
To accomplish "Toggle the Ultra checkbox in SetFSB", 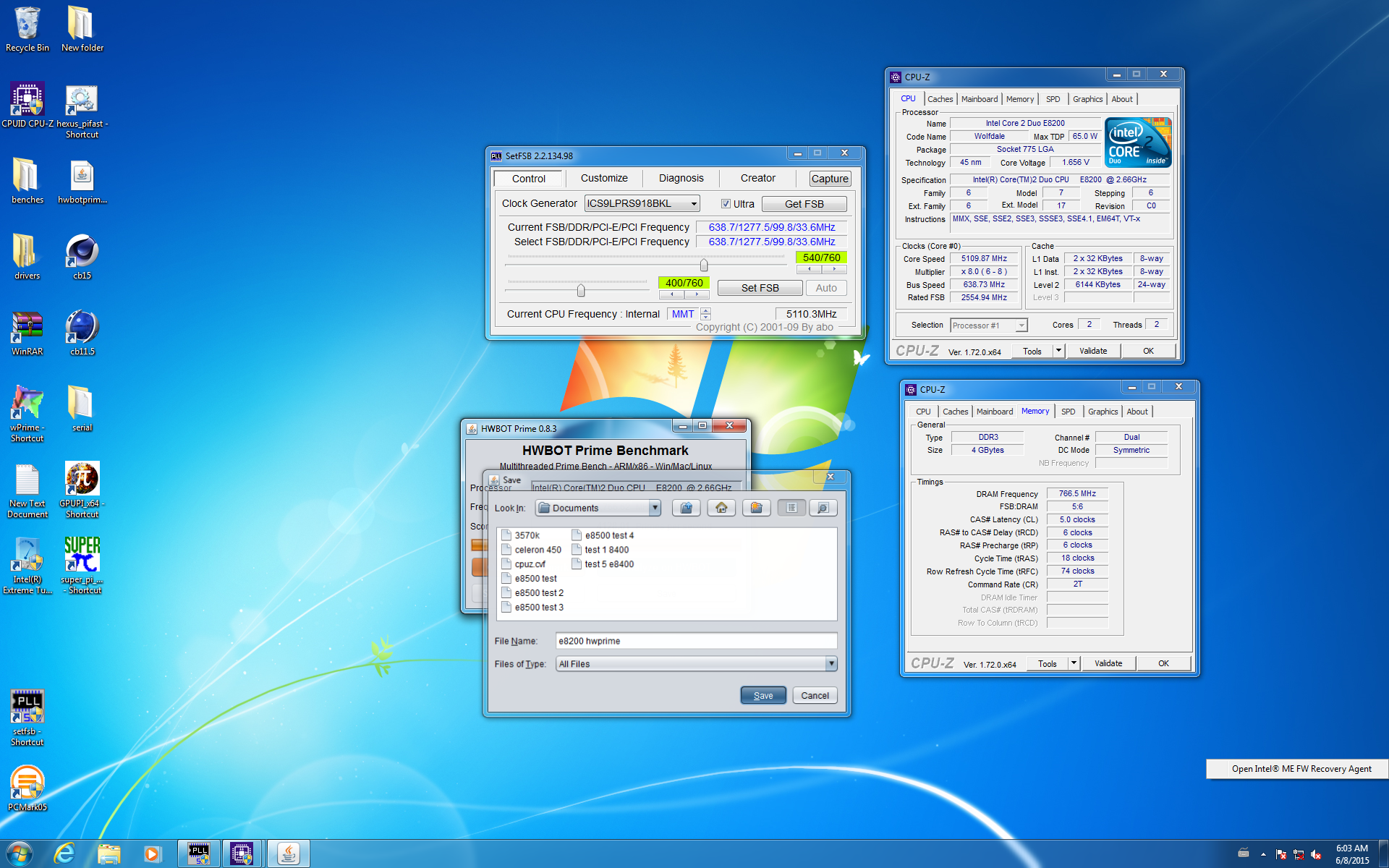I will coord(726,204).
